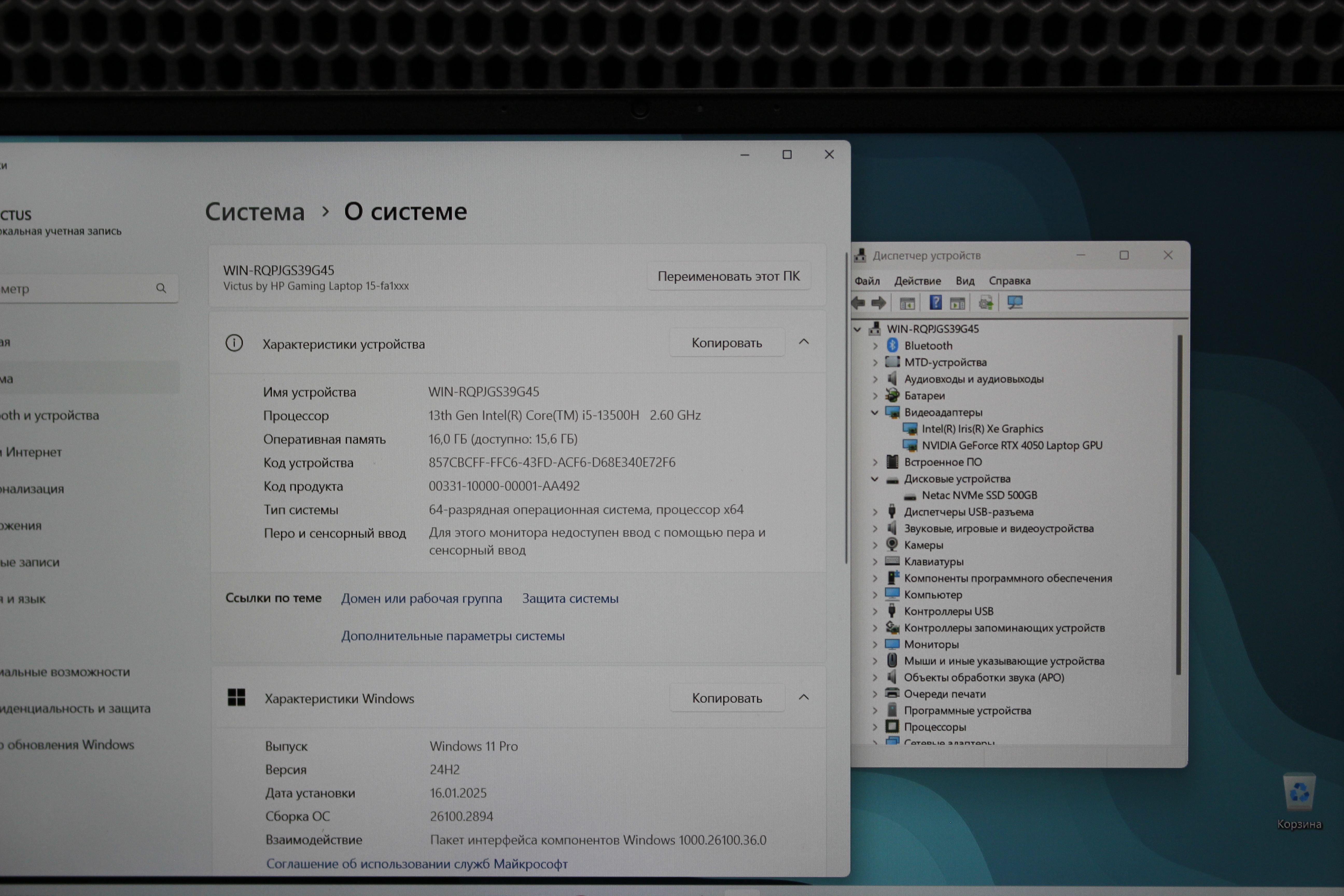The image size is (1344, 896).
Task: Click Копировать next to Характеристики Windows
Action: click(x=727, y=698)
